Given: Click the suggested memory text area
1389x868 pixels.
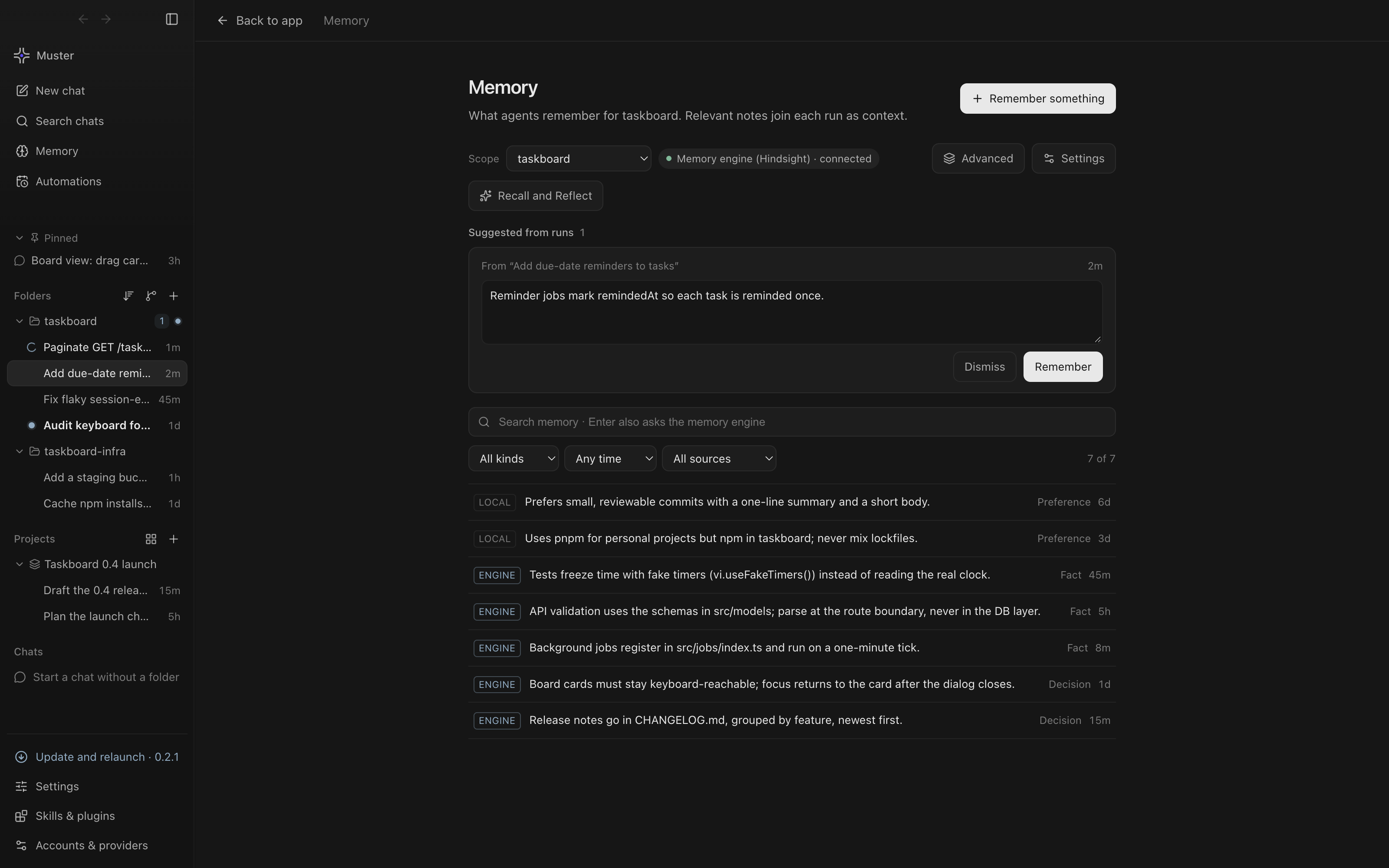Looking at the screenshot, I should coord(791,312).
